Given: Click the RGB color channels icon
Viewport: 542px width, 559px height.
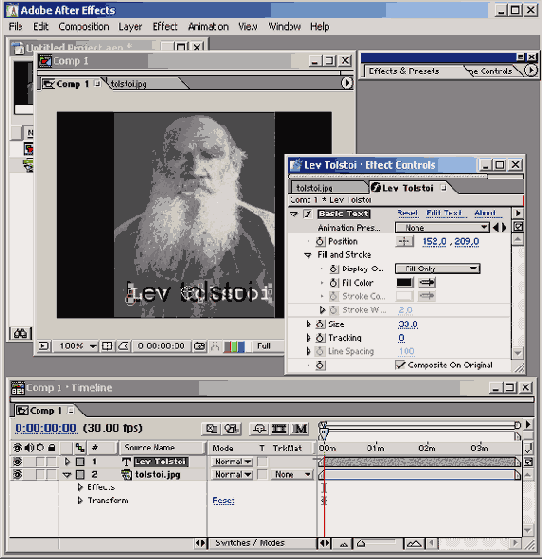Looking at the screenshot, I should [x=234, y=347].
